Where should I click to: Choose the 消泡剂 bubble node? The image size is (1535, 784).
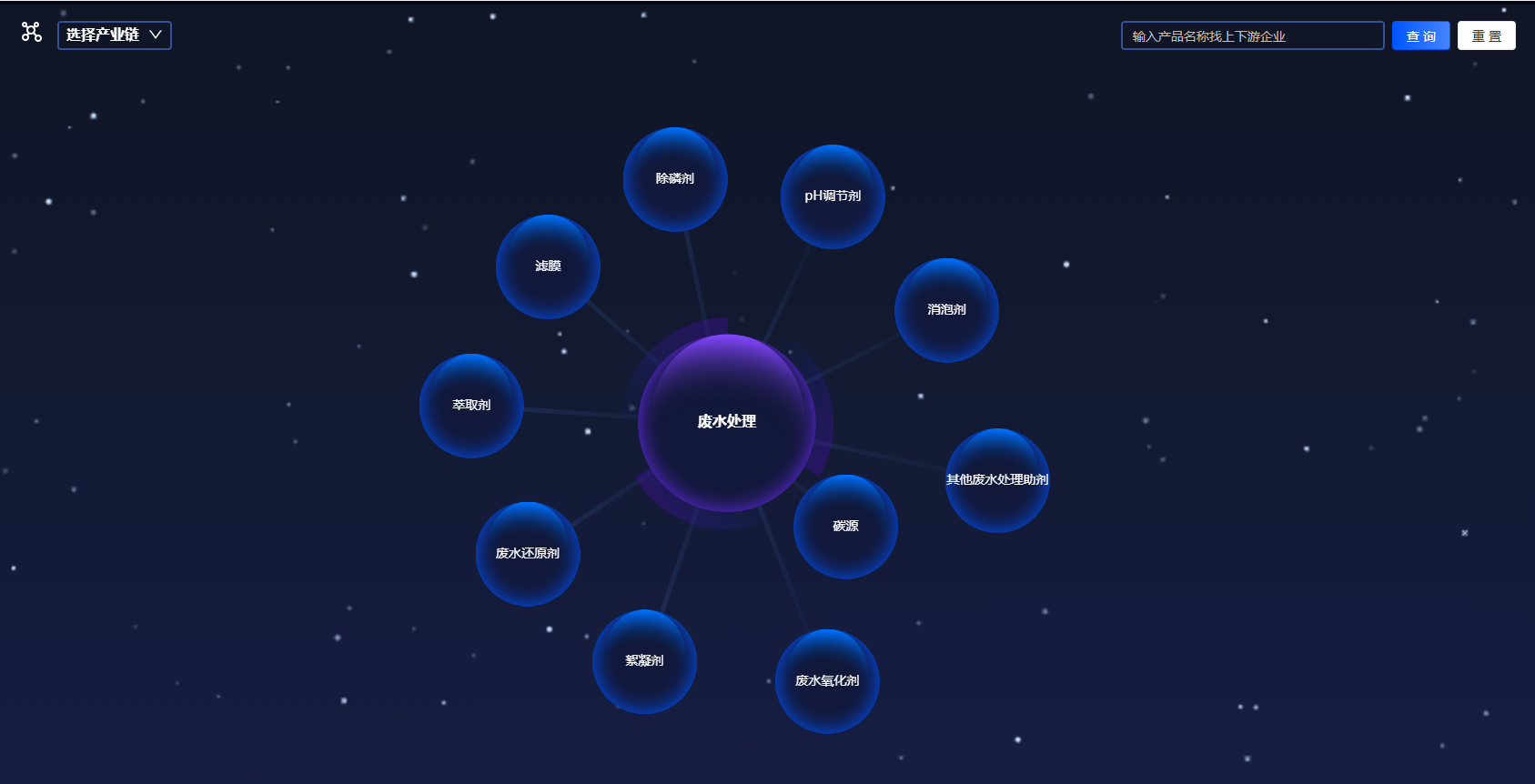(x=946, y=310)
